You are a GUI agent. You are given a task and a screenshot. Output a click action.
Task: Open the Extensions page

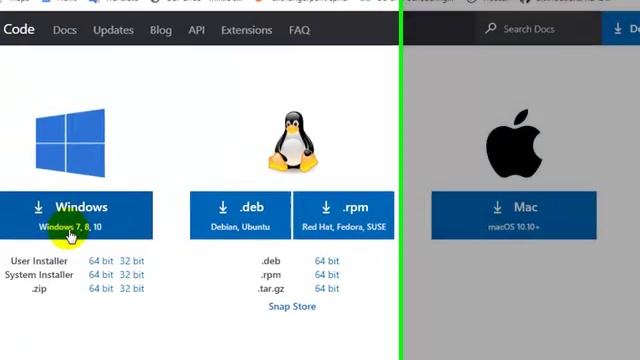point(247,30)
